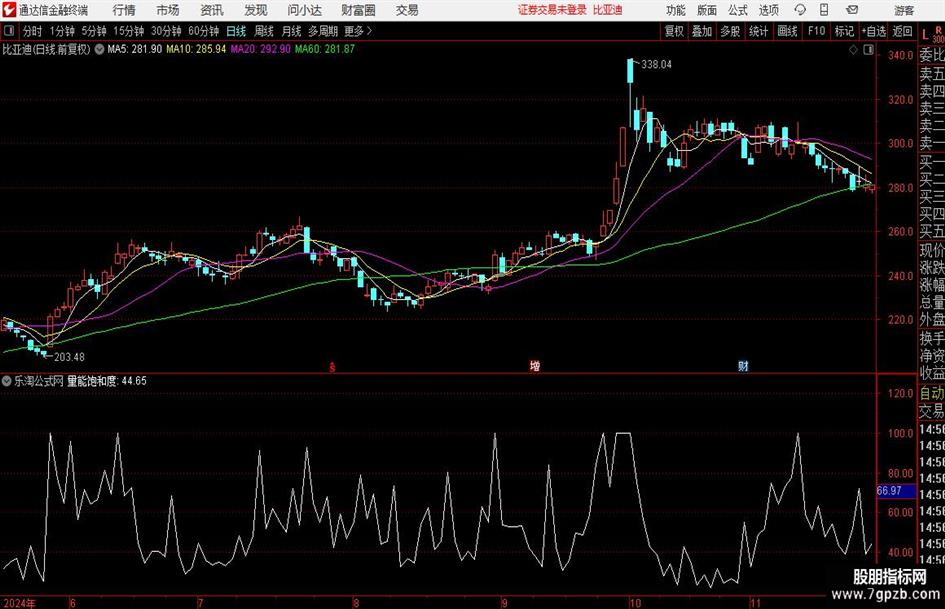Viewport: 945px width, 609px height.
Task: Open the 公式 menu
Action: [738, 10]
